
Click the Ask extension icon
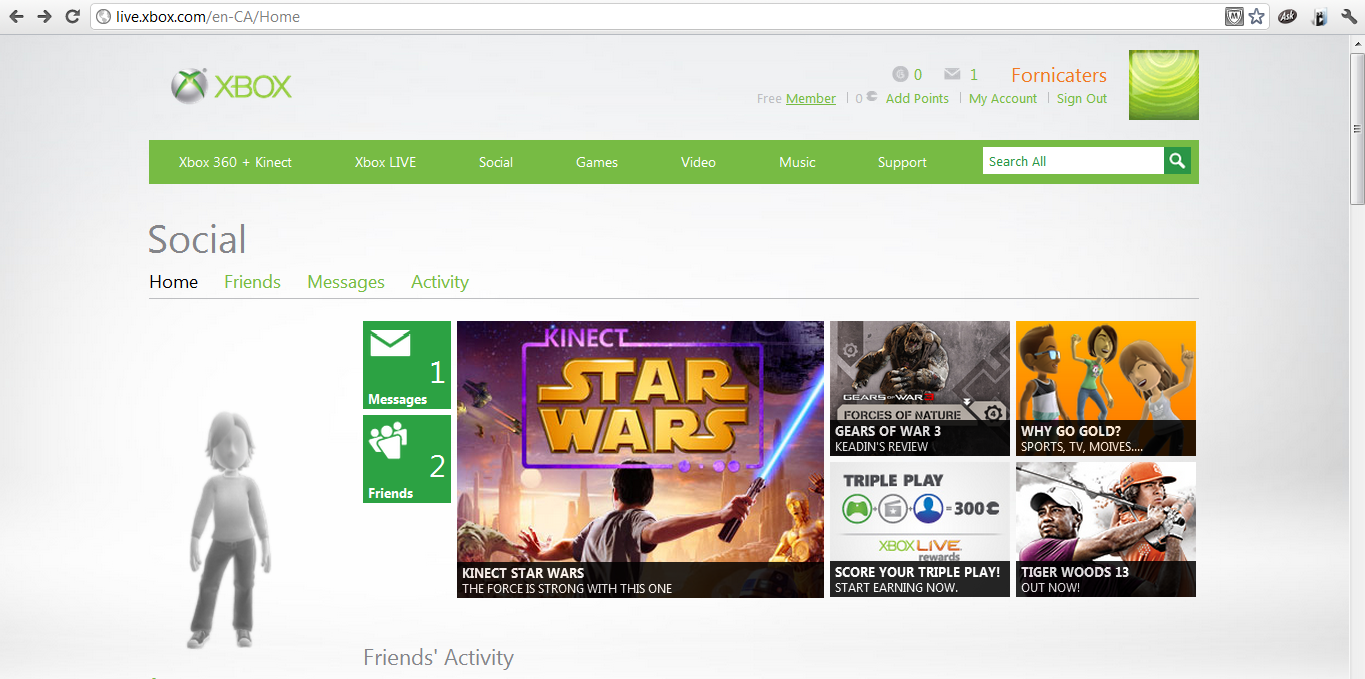tap(1288, 16)
